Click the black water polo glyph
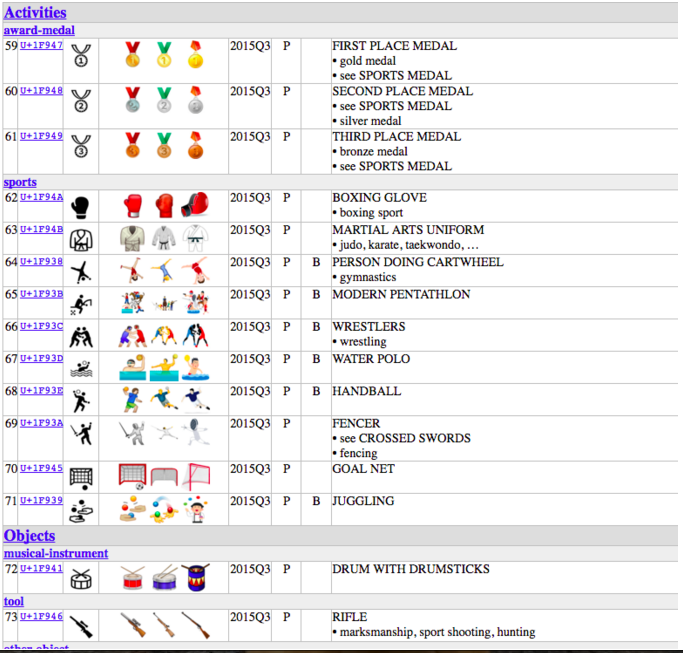Viewport: 683px width, 653px height. (x=82, y=368)
